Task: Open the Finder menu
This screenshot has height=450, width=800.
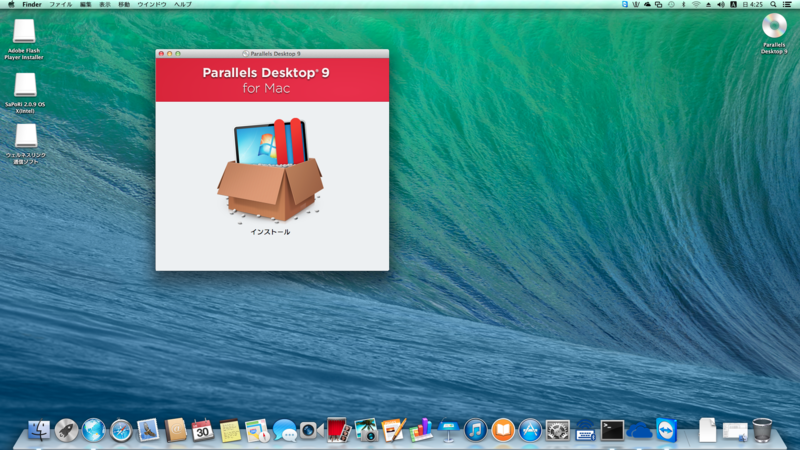Action: (32, 4)
